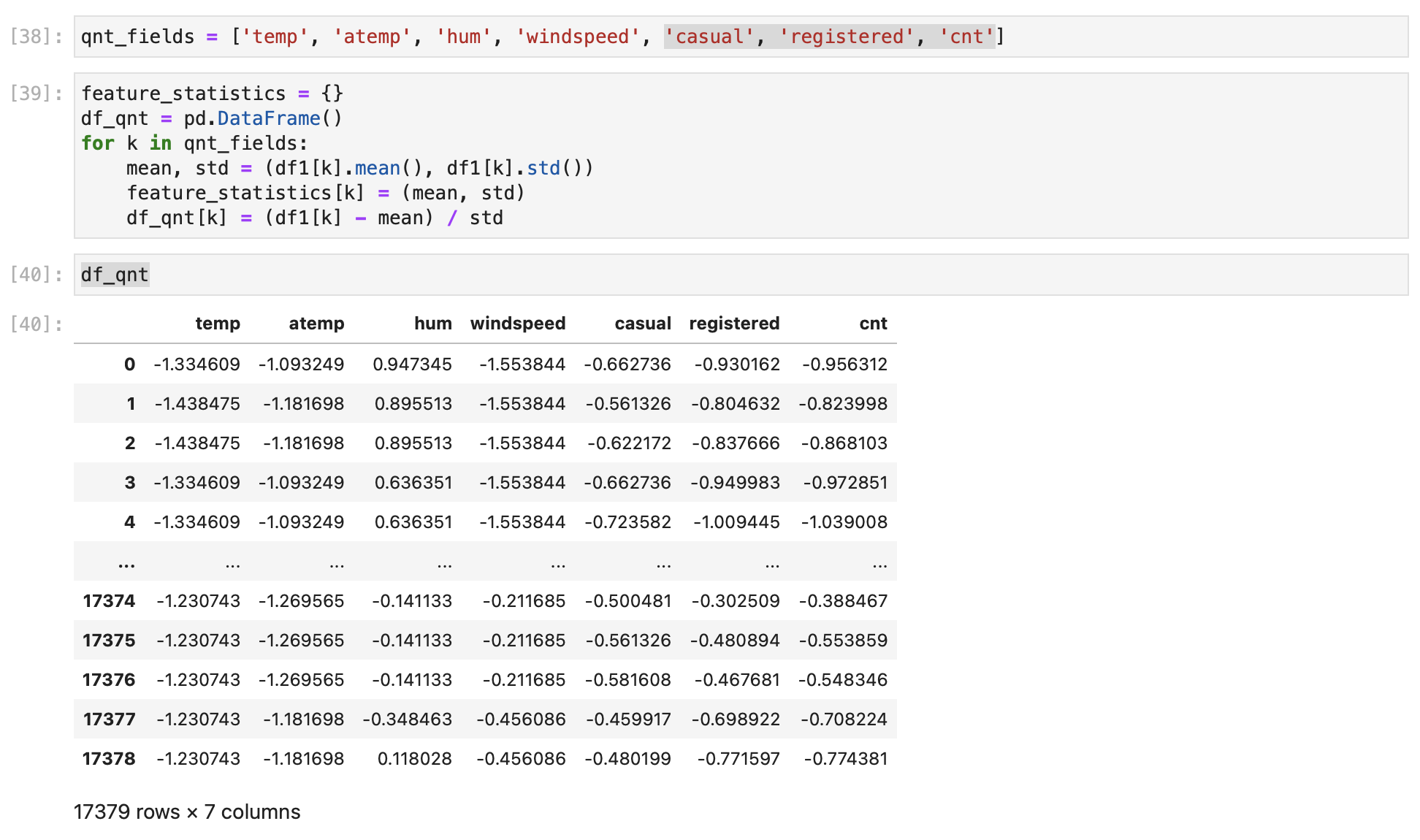Click the df_qnt code cell
This screenshot has width=1420, height=840.
[x=741, y=275]
